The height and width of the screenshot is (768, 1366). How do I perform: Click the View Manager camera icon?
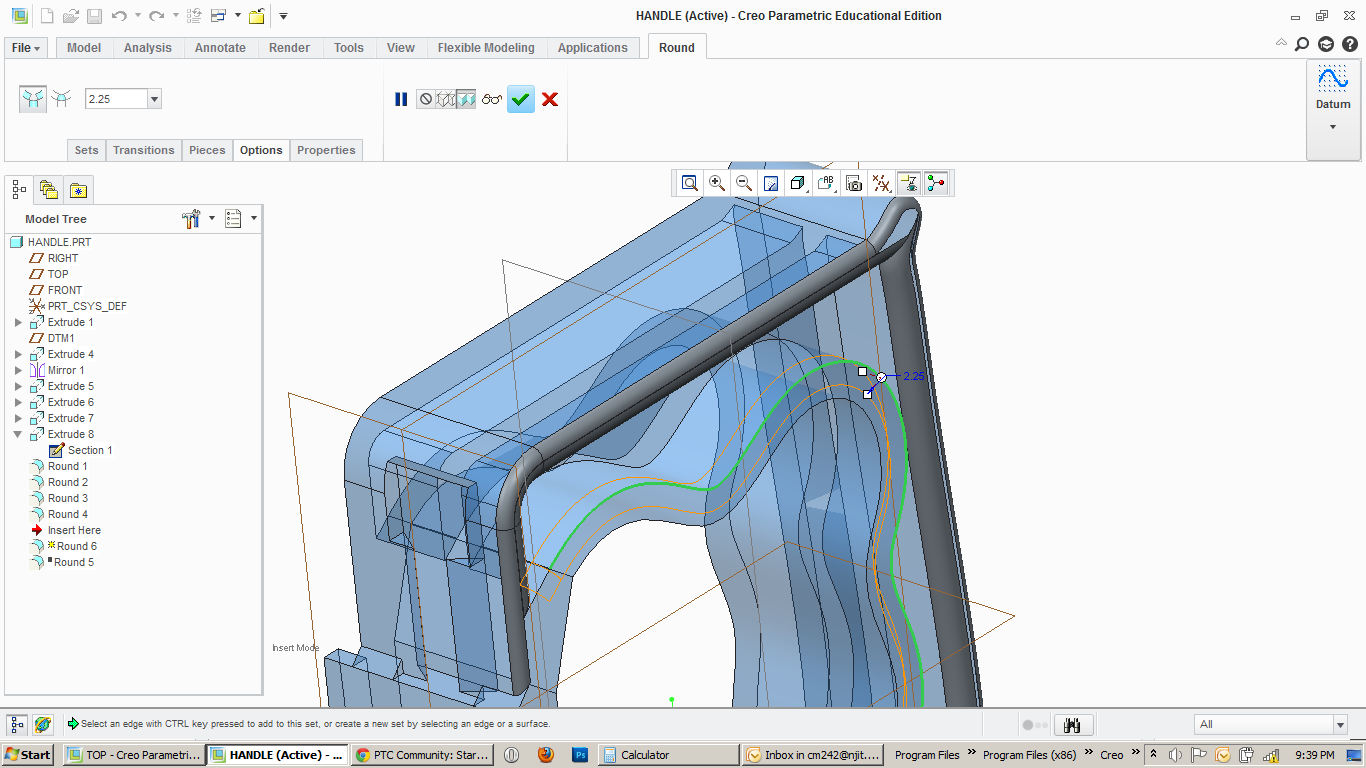[854, 183]
